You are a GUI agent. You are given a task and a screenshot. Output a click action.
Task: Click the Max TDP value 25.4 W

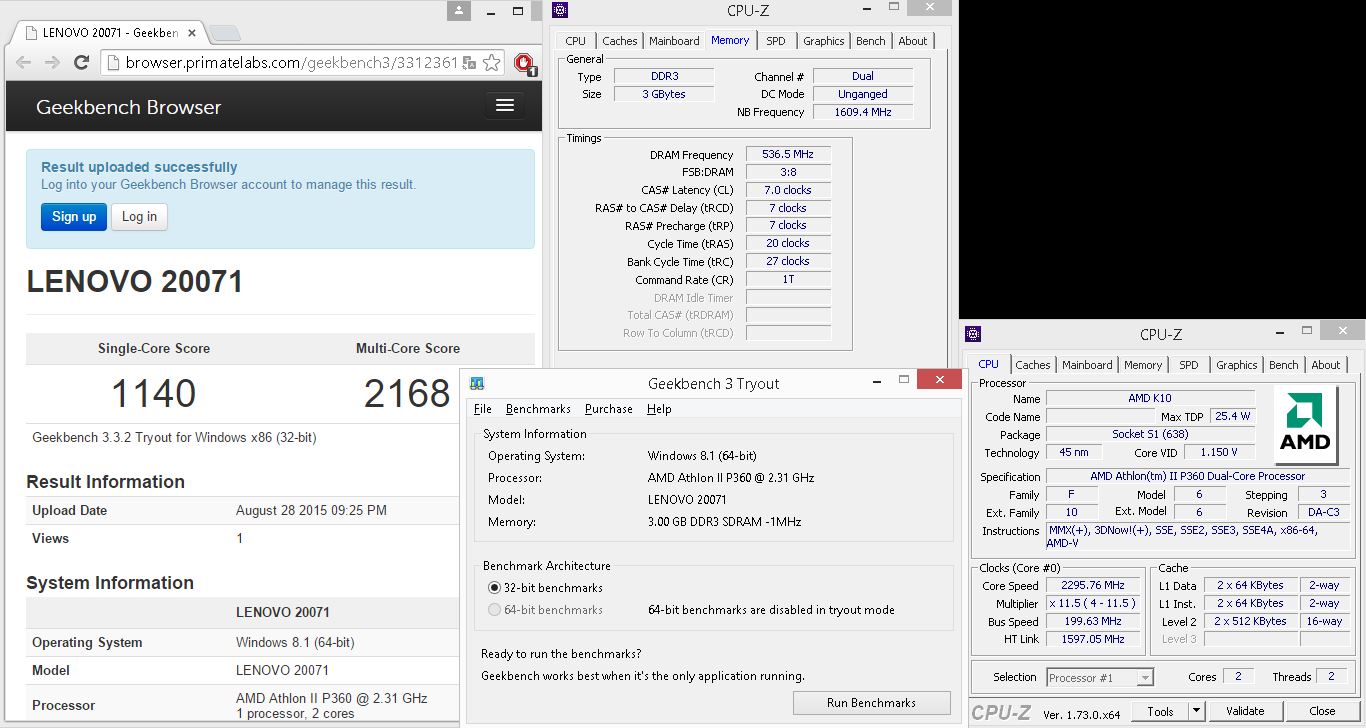tap(1232, 416)
